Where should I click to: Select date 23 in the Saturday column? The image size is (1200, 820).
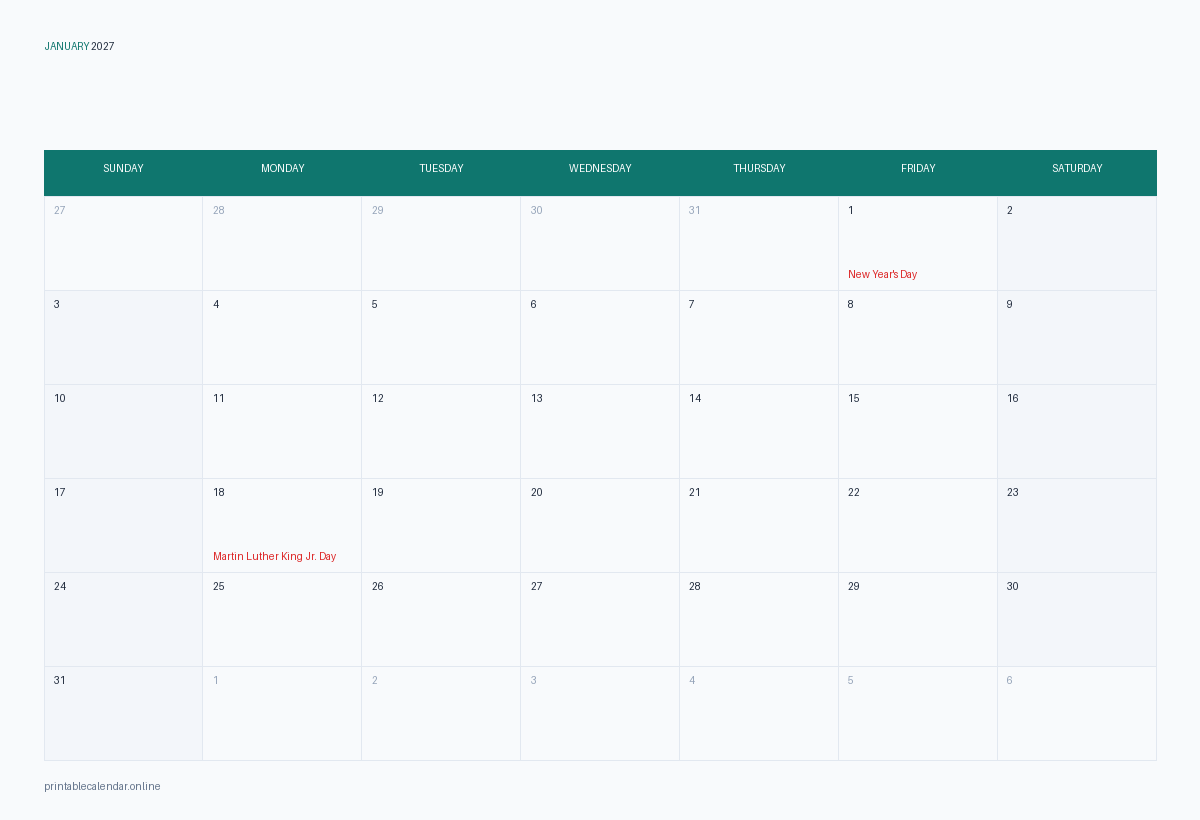click(x=1013, y=493)
